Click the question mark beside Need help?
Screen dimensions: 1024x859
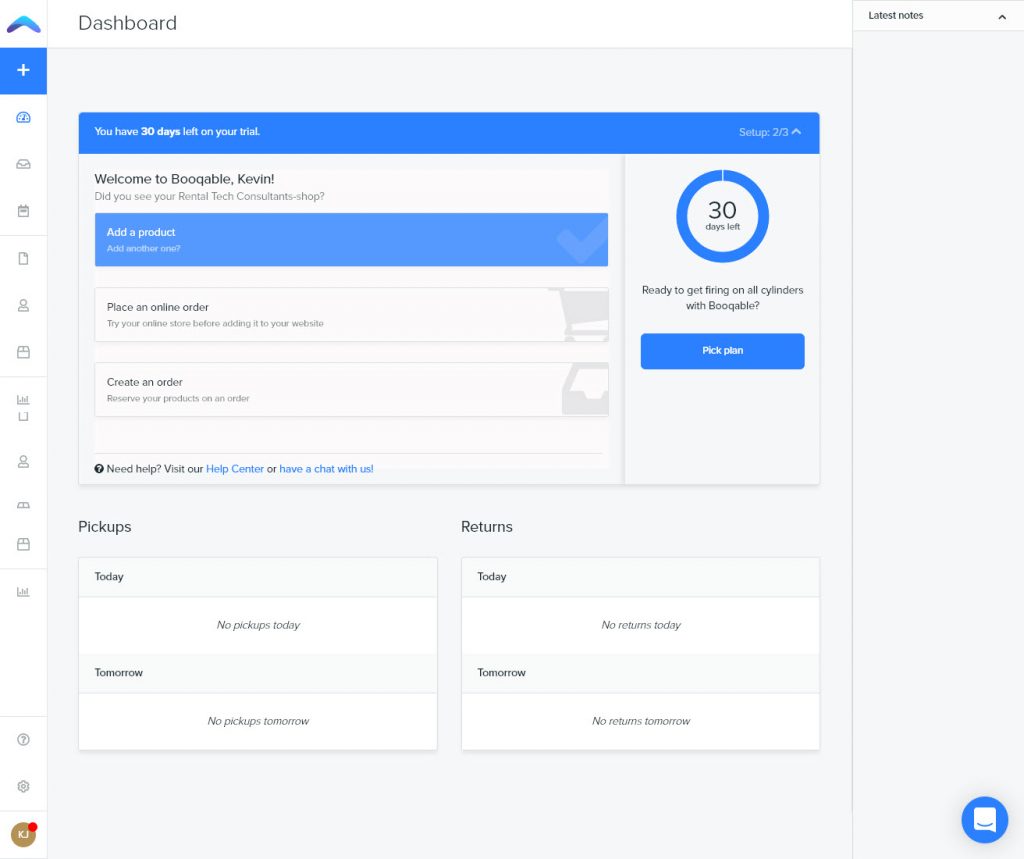[x=99, y=468]
